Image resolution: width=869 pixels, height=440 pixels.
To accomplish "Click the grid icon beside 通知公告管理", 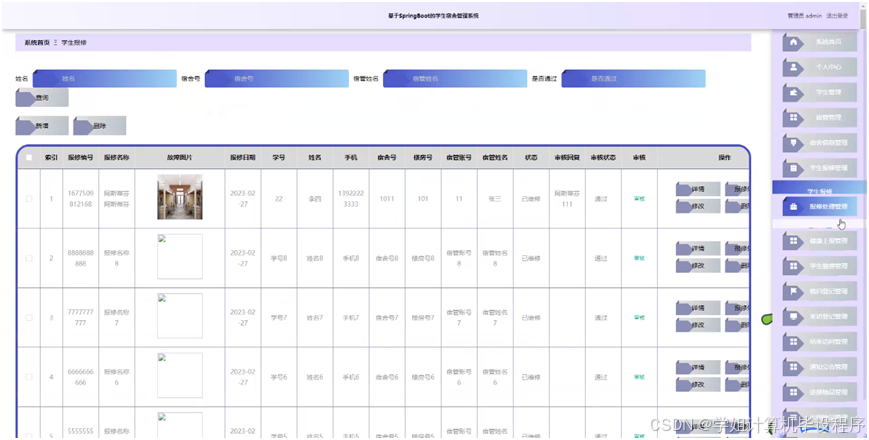I will click(794, 367).
